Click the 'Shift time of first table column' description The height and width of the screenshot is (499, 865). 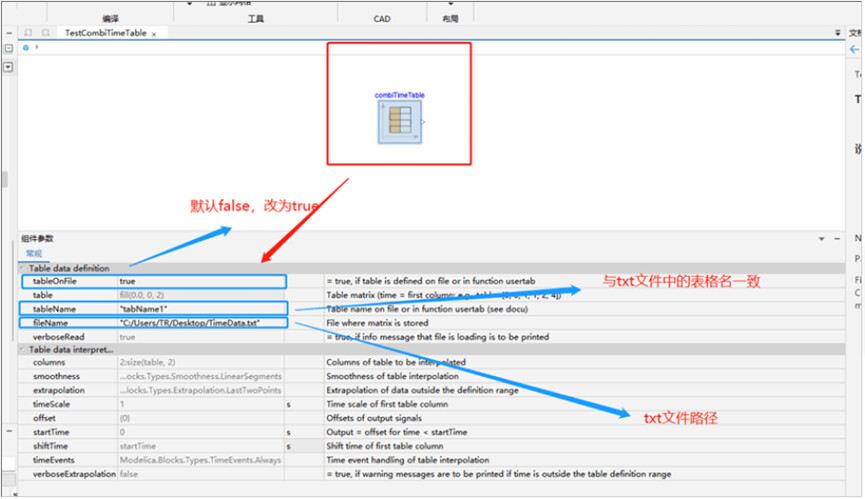pos(385,446)
